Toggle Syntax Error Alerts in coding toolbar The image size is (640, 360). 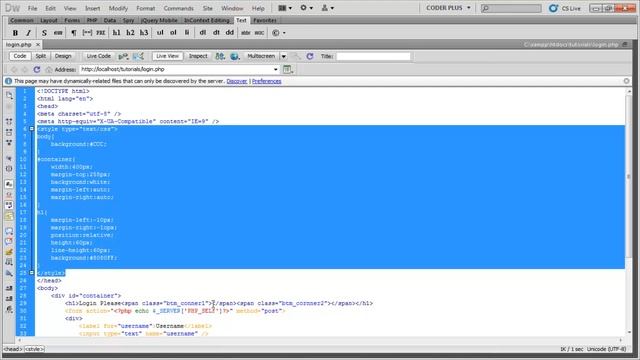(9, 216)
